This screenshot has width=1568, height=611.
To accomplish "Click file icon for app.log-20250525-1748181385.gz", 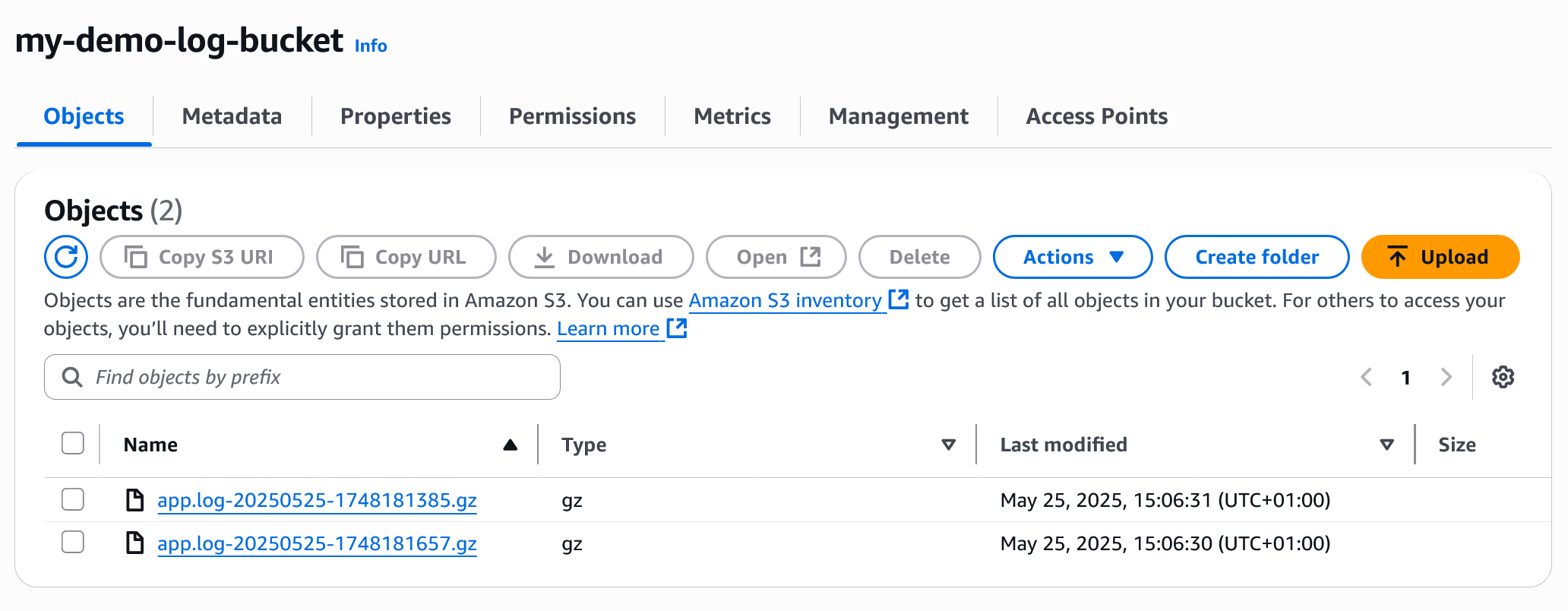I will point(135,500).
